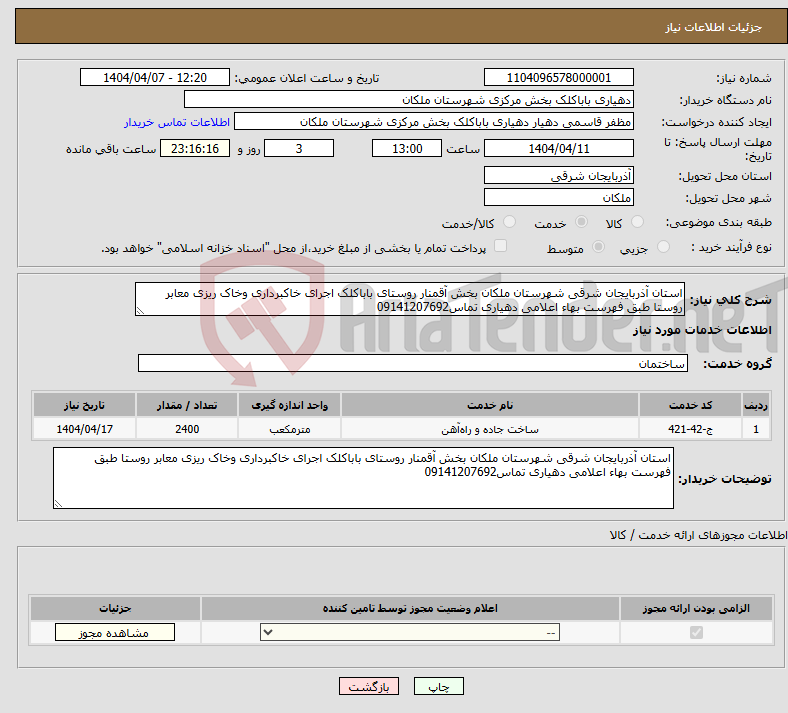Click the resize handle of شرح کلی نیاز box
This screenshot has height=713, width=788.
click(140, 311)
